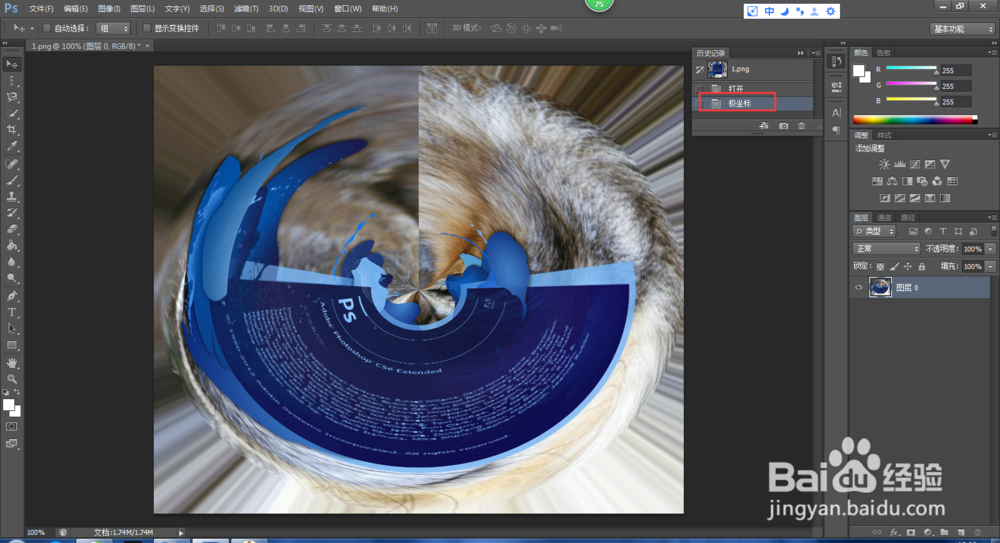Open Layers panel flyout menu
The width and height of the screenshot is (1000, 543).
click(992, 218)
